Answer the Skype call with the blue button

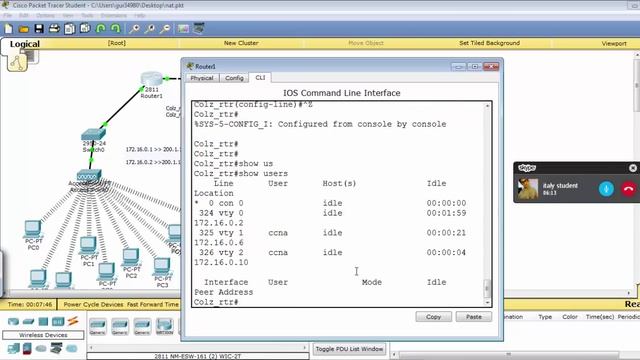[606, 189]
